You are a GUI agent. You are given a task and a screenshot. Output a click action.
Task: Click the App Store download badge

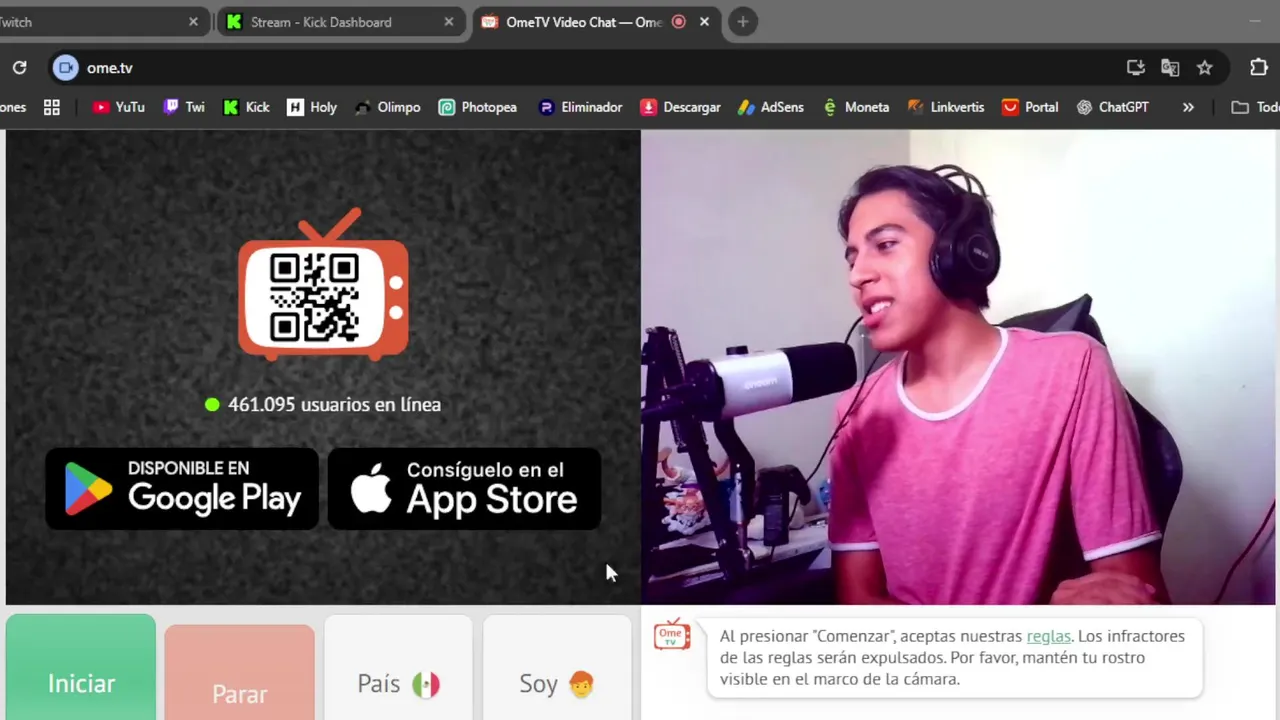[464, 488]
